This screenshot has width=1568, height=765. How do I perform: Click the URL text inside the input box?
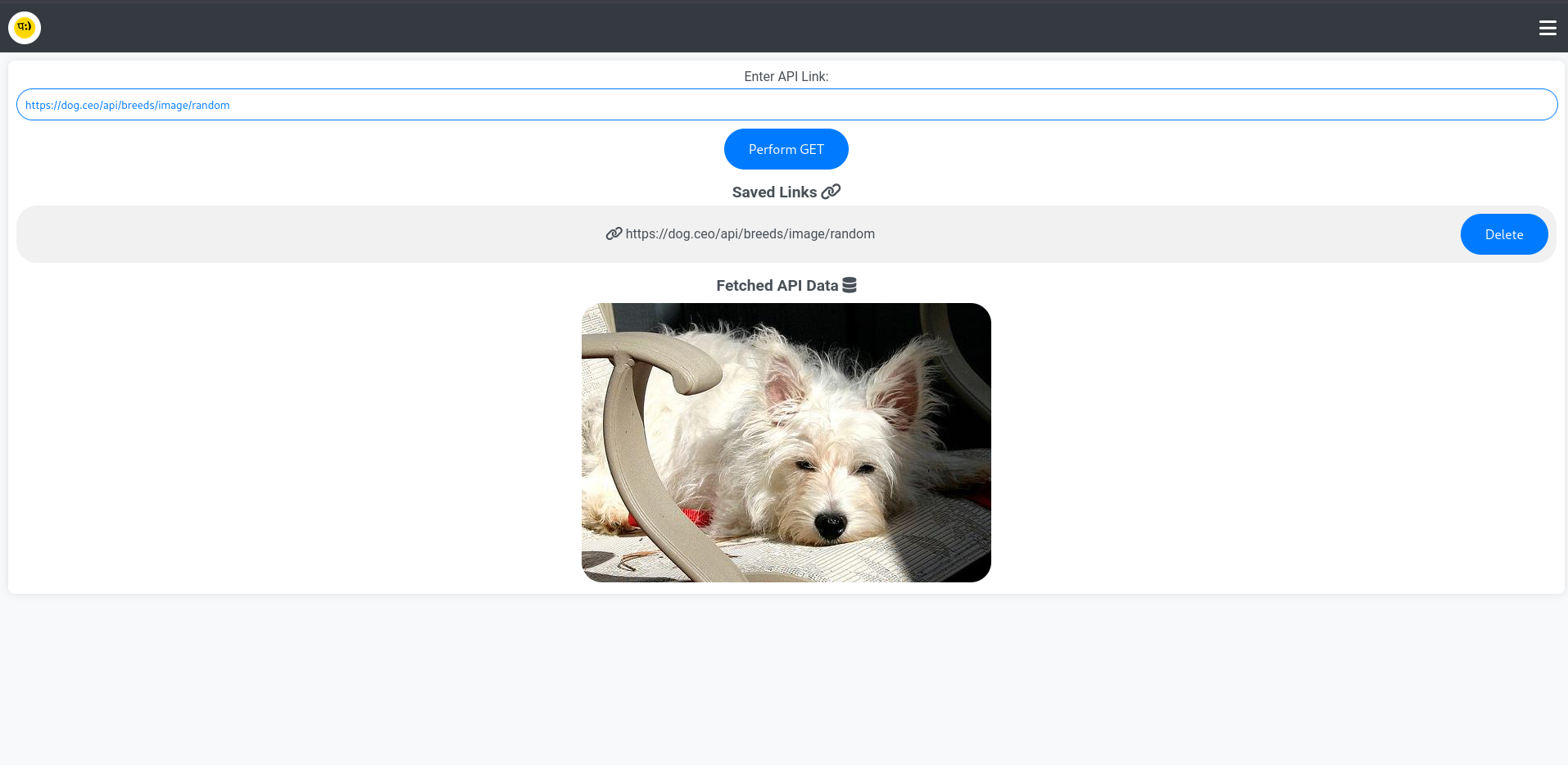coord(127,105)
